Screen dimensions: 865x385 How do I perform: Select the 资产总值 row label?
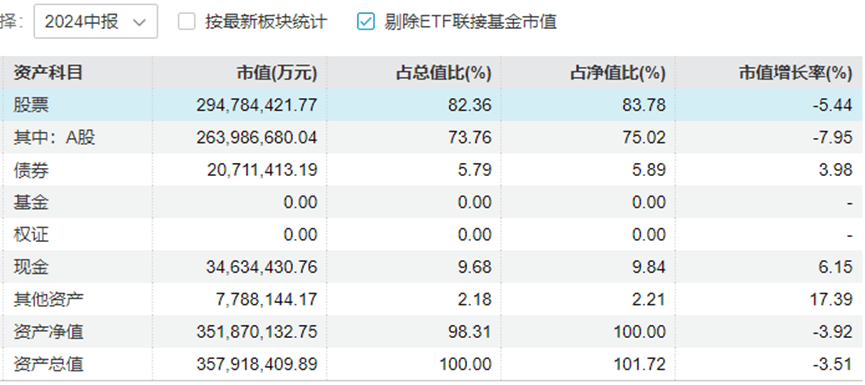pyautogui.click(x=48, y=365)
